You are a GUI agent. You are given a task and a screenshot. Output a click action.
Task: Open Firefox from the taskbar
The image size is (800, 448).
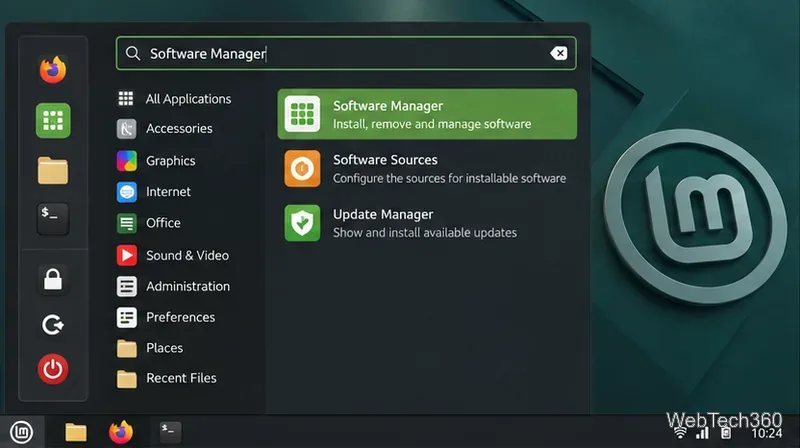[121, 432]
